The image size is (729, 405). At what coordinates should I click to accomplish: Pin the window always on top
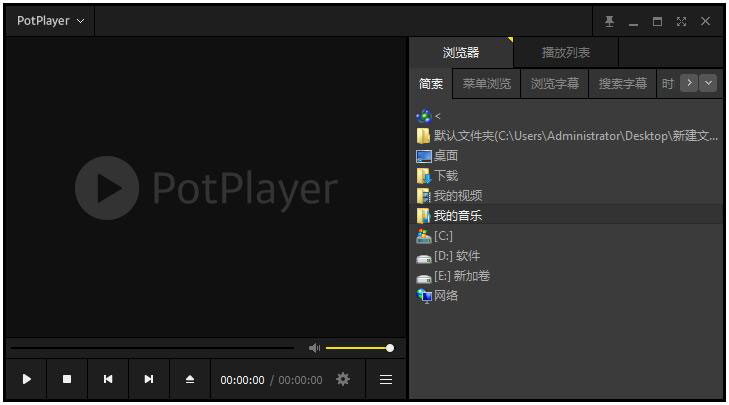[609, 21]
